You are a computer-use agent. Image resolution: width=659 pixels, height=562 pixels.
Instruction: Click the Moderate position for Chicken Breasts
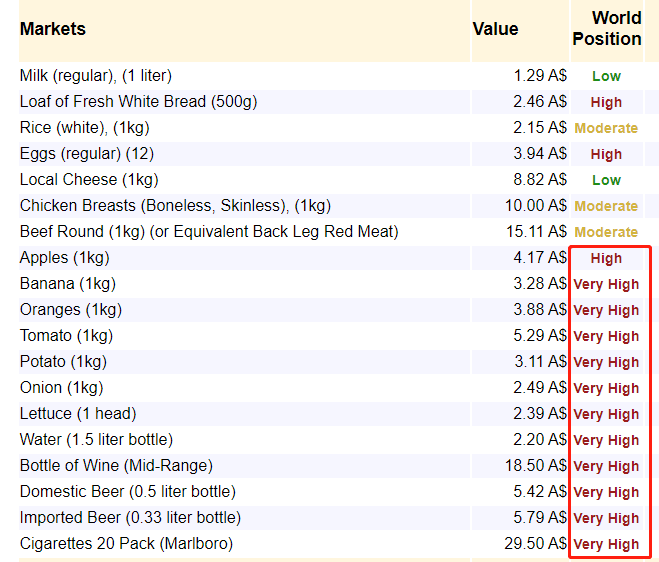pyautogui.click(x=606, y=206)
